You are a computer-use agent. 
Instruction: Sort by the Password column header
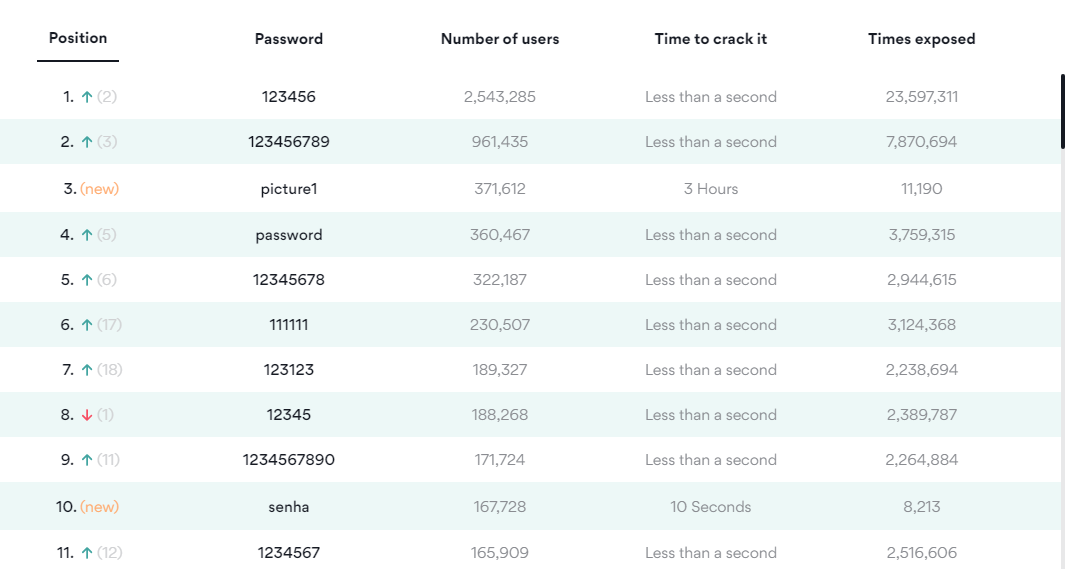point(289,39)
